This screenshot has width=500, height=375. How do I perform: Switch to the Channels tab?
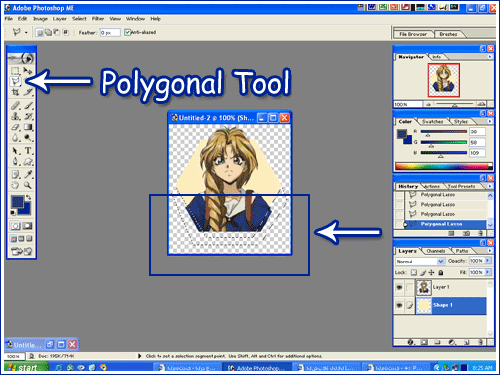pos(436,251)
